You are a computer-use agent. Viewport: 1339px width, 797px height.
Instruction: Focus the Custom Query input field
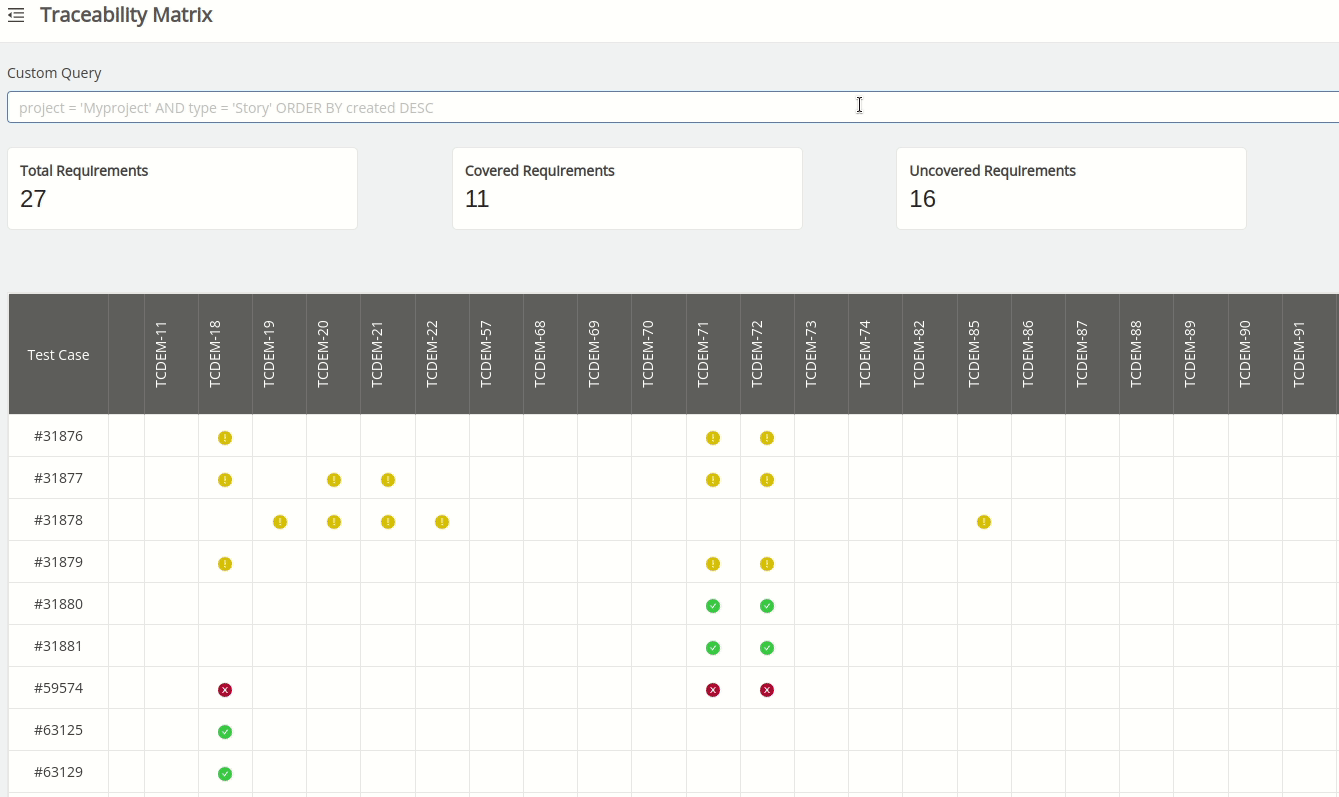pos(673,107)
